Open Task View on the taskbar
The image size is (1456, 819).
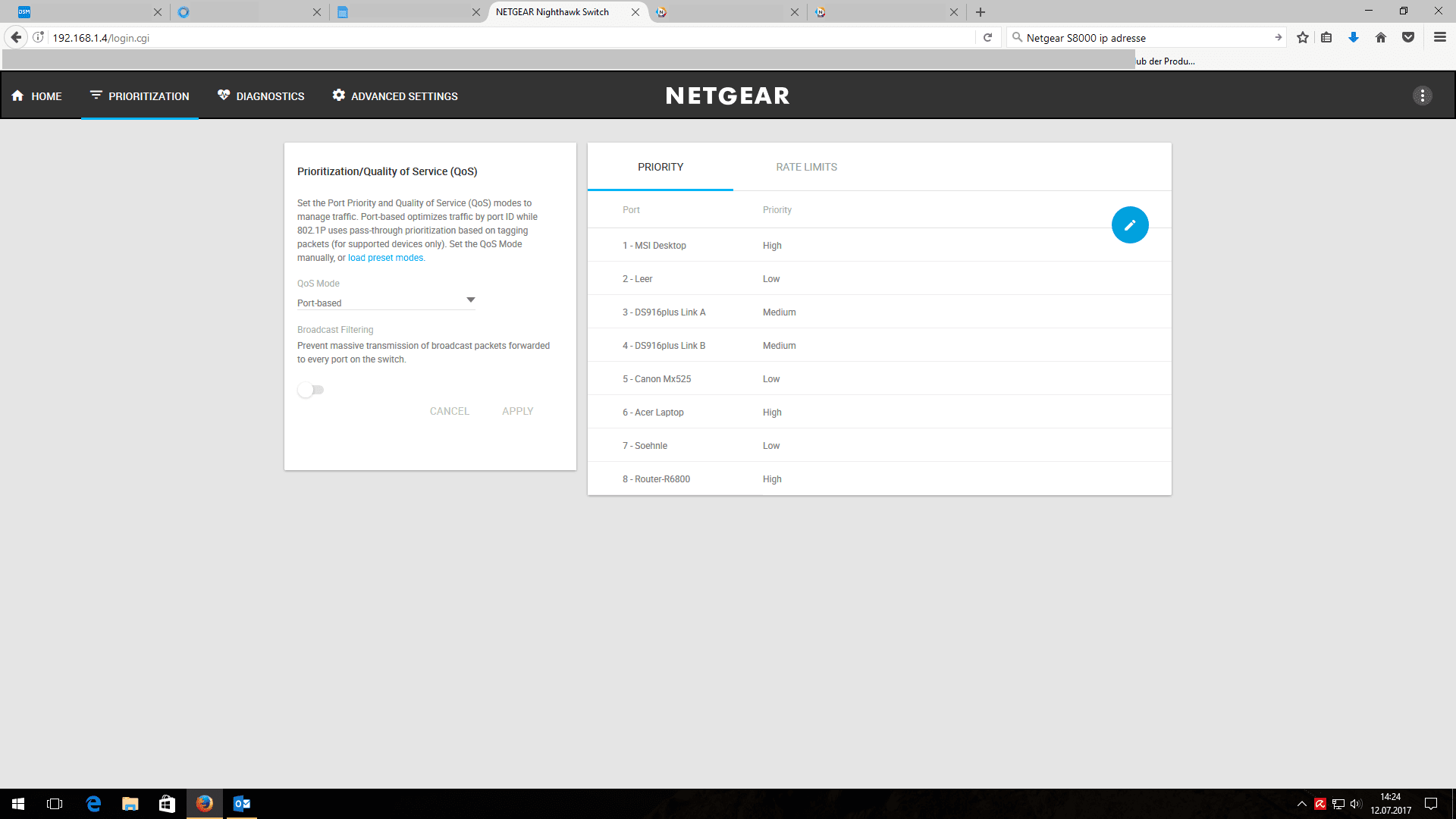pos(55,804)
